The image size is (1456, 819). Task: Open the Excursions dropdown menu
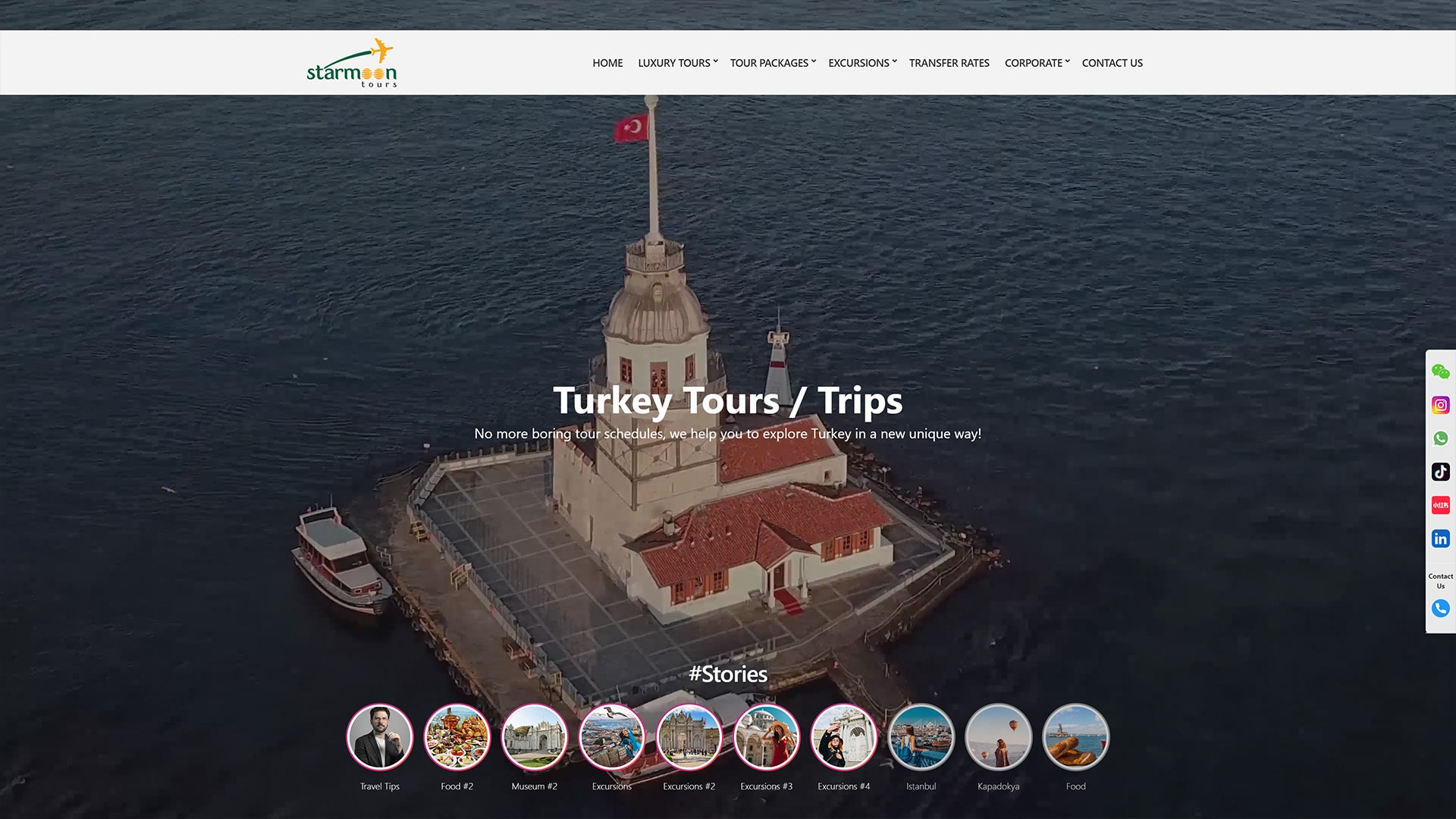861,63
